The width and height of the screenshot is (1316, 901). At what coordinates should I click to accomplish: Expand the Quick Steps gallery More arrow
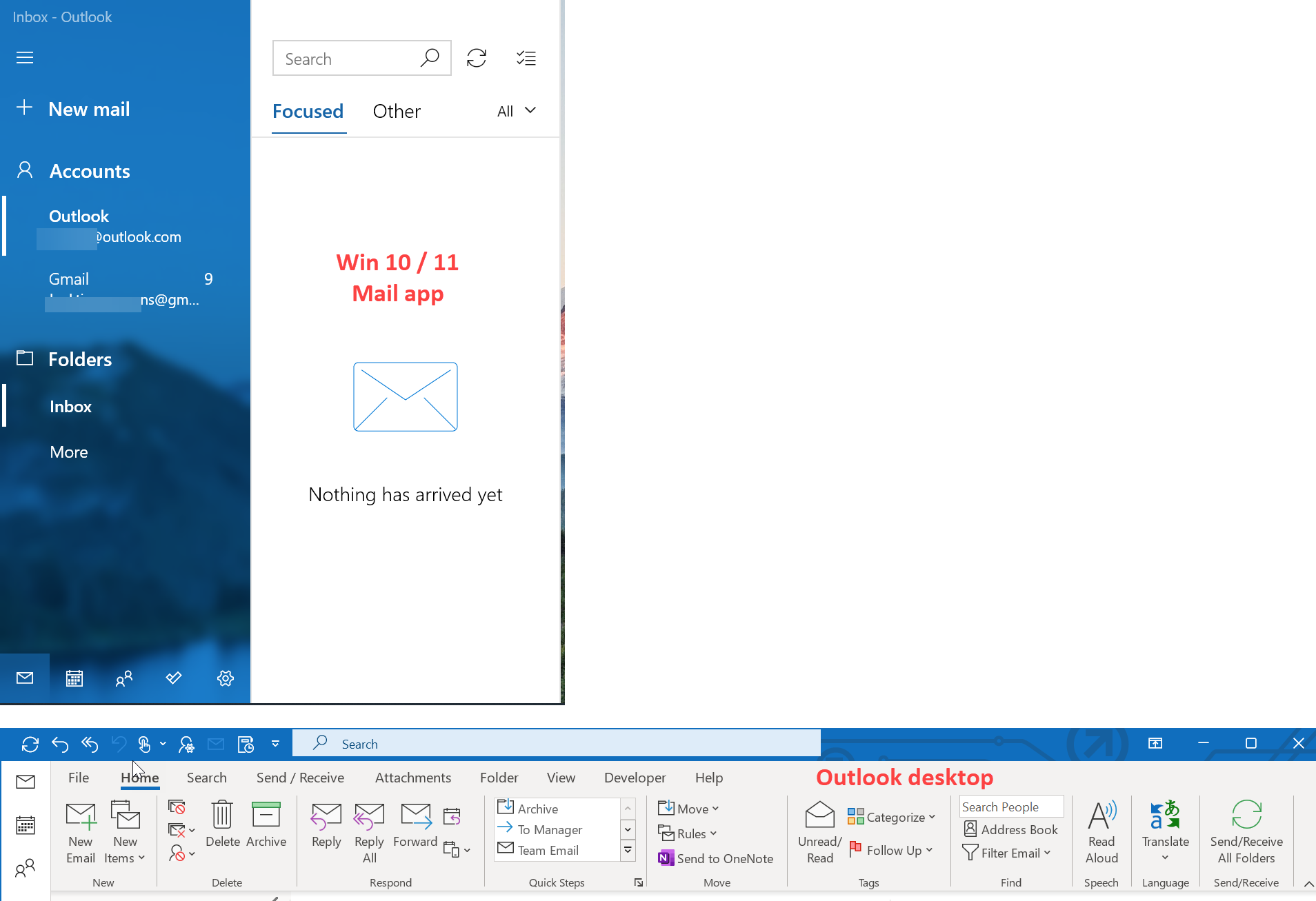point(628,851)
